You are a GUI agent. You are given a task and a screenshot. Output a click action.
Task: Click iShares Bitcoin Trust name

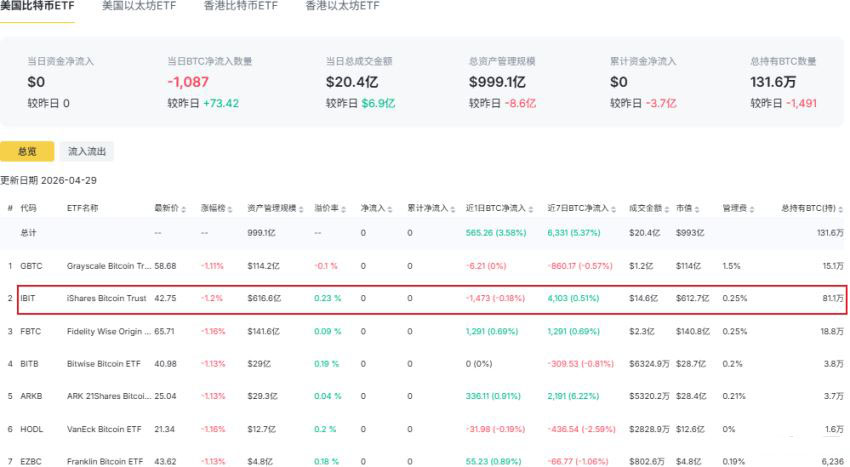tap(106, 298)
